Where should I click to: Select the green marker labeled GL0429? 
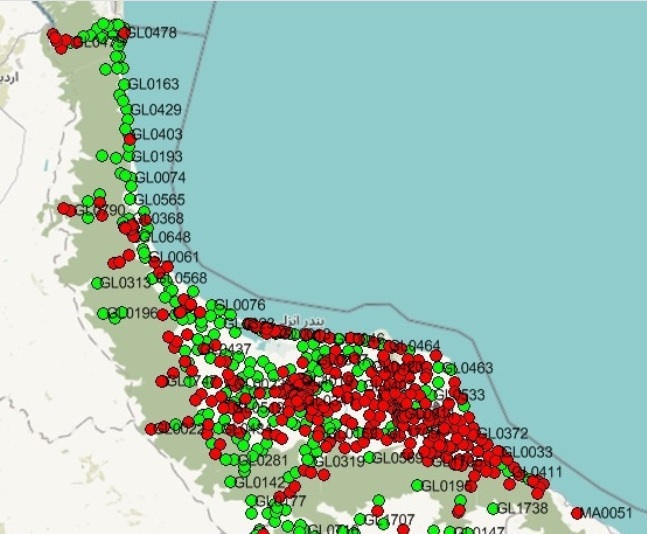(x=125, y=110)
